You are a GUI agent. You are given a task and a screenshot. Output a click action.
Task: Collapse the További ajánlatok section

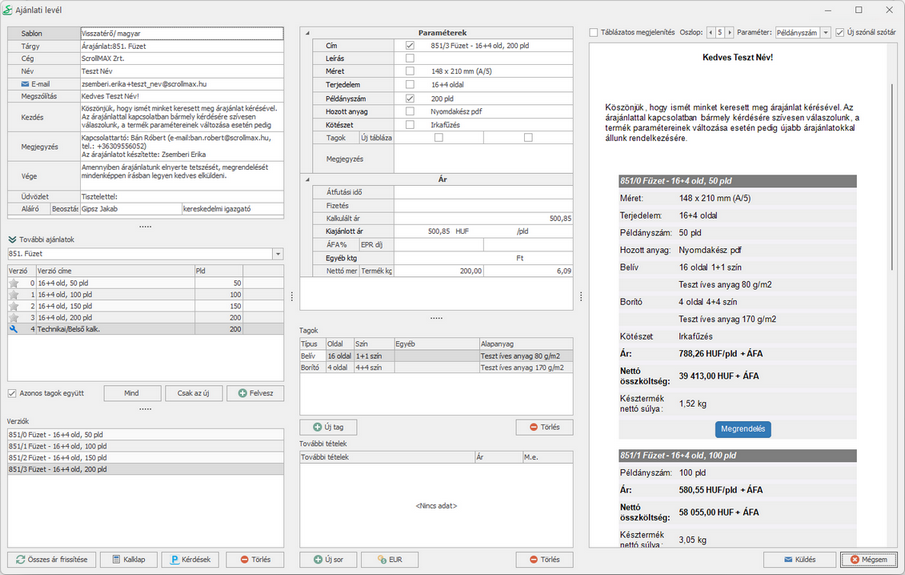12,240
